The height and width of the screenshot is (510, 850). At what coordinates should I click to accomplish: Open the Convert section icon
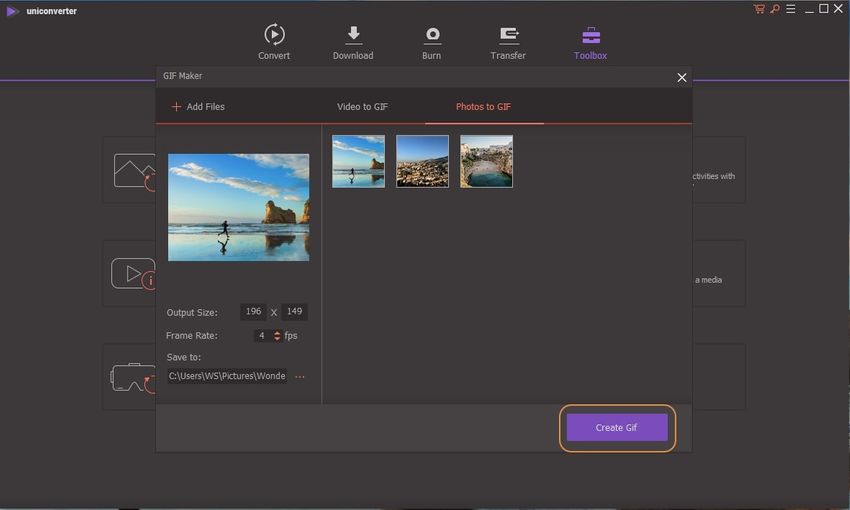pos(274,35)
